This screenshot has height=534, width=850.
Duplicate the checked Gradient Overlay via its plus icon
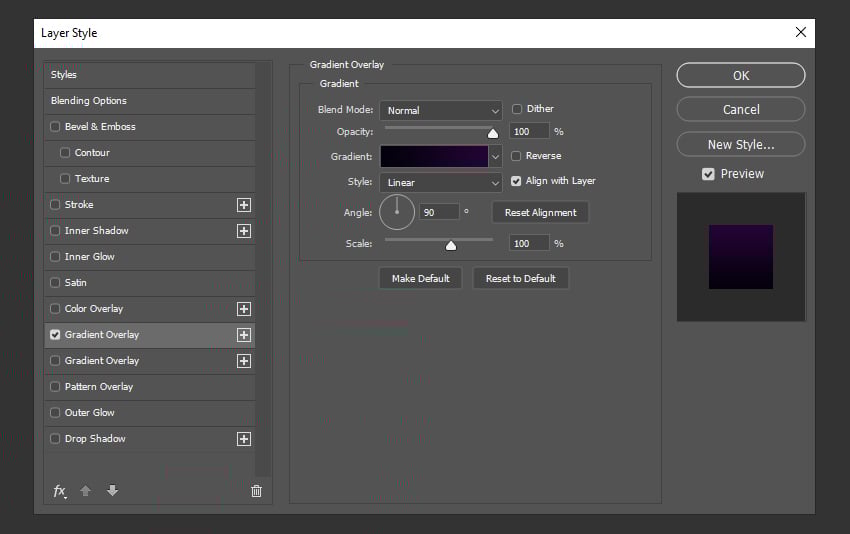click(x=244, y=335)
